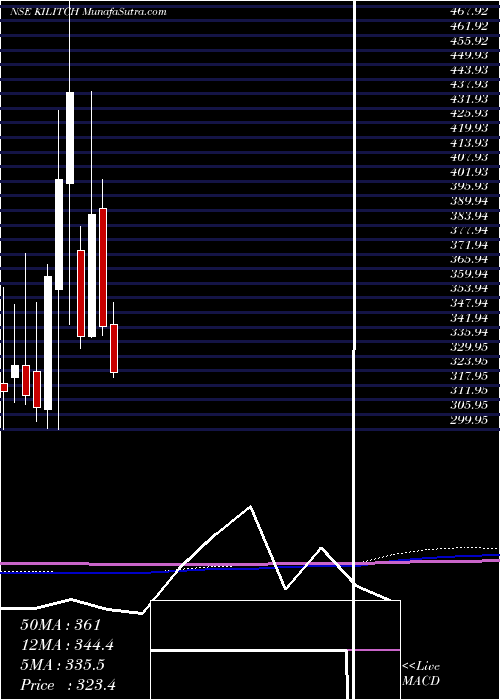Click the 467.92 price axis label
Image resolution: width=500 pixels, height=700 pixels.
(469, 11)
